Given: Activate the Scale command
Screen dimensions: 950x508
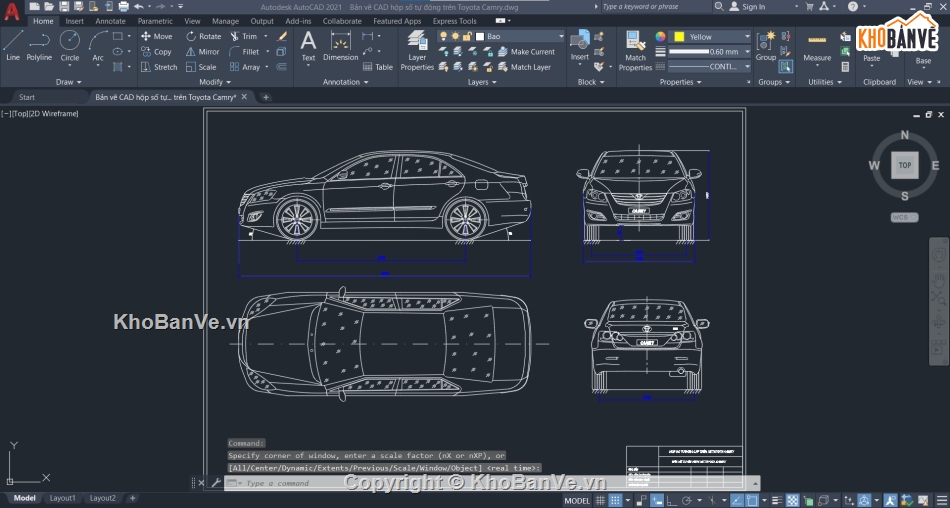Looking at the screenshot, I should click(201, 67).
